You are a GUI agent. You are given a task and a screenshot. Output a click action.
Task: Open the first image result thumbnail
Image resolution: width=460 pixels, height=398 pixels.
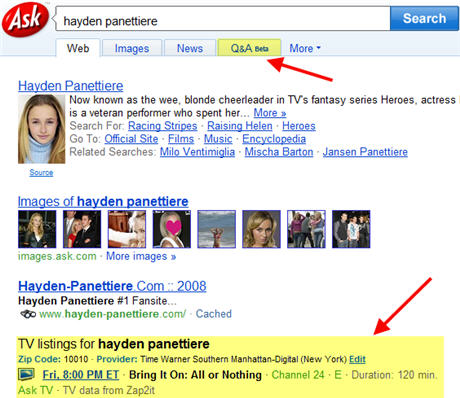[x=37, y=229]
